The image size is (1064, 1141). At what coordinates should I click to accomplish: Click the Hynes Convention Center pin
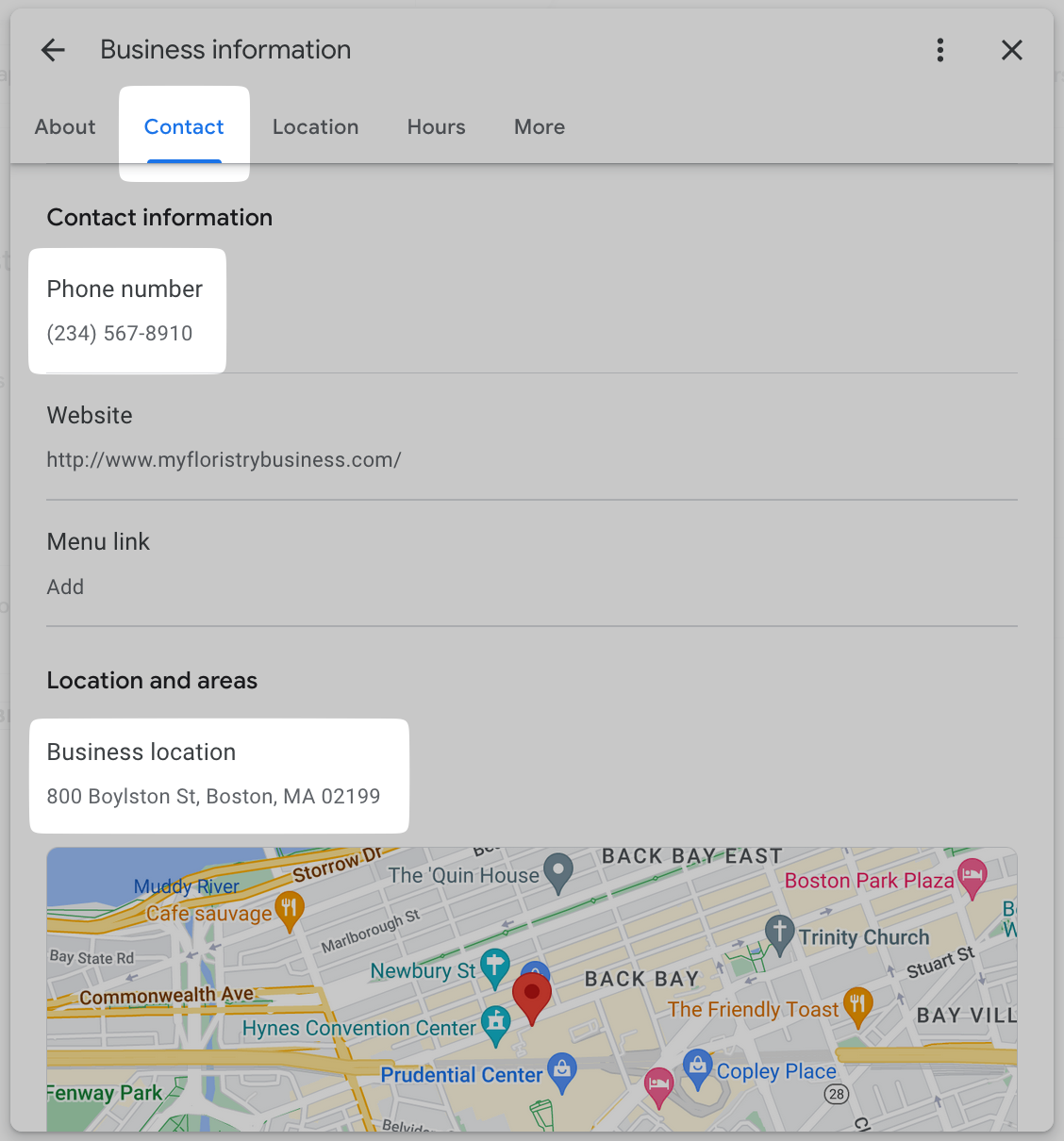(495, 1023)
